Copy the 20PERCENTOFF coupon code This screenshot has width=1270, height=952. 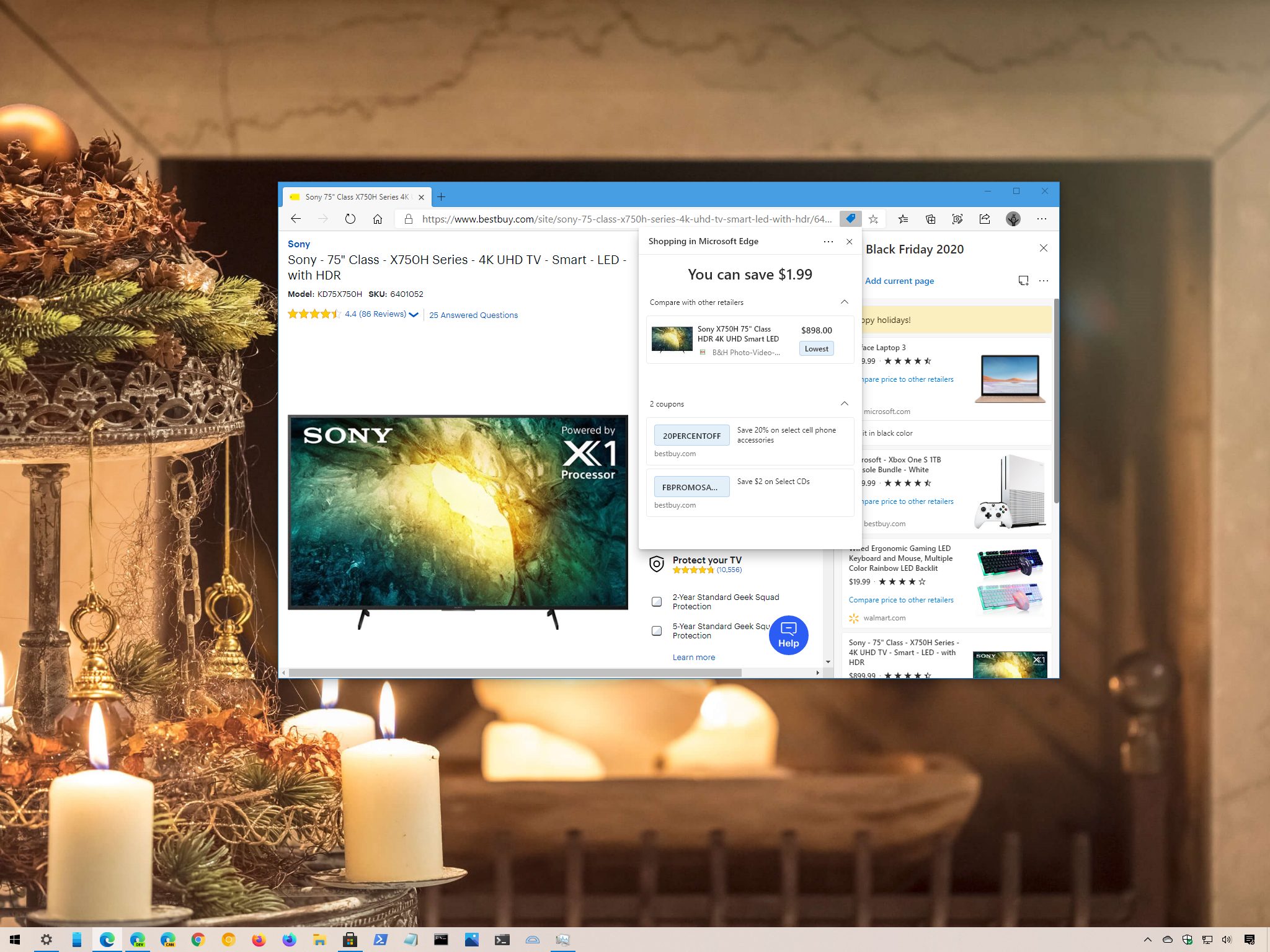click(x=691, y=436)
